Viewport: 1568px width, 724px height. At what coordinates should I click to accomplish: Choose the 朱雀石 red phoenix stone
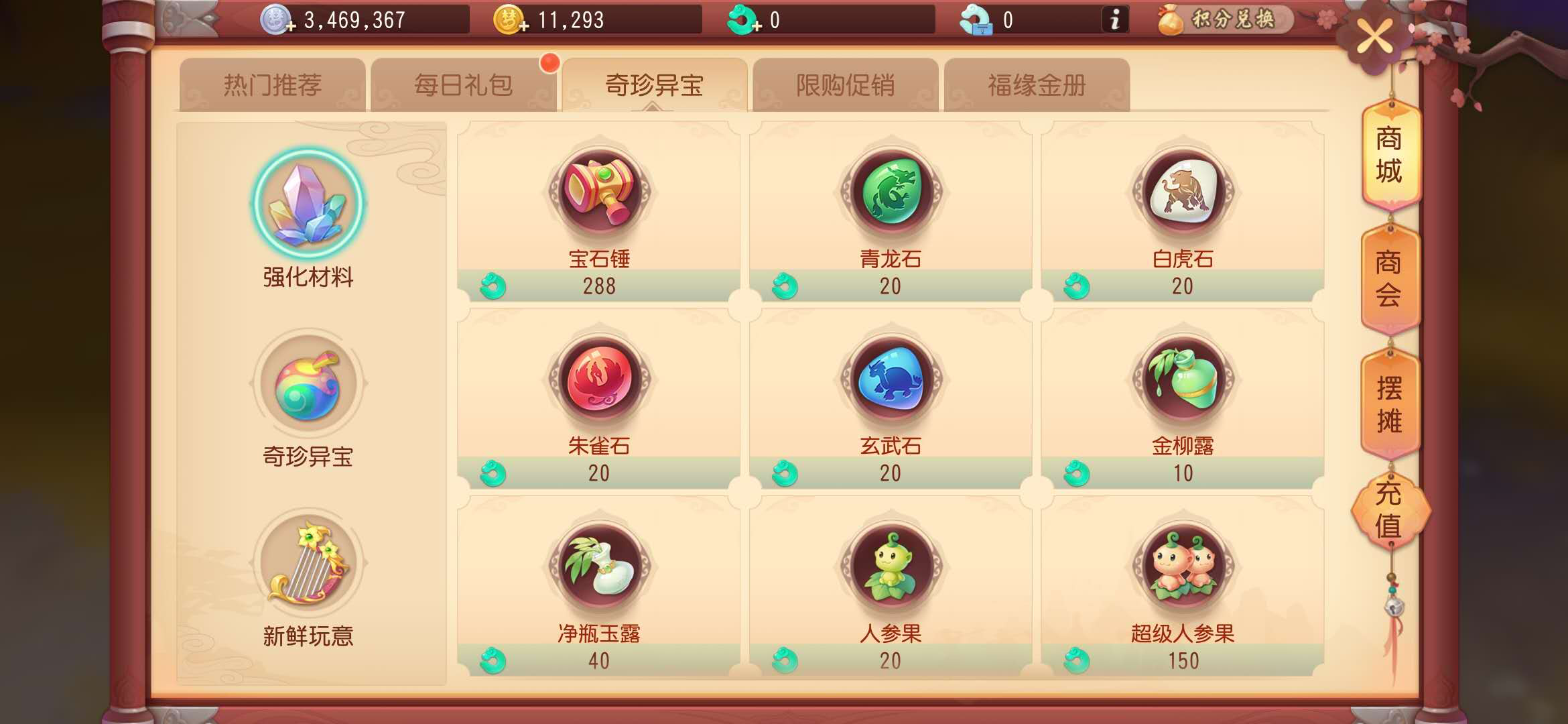pyautogui.click(x=599, y=400)
